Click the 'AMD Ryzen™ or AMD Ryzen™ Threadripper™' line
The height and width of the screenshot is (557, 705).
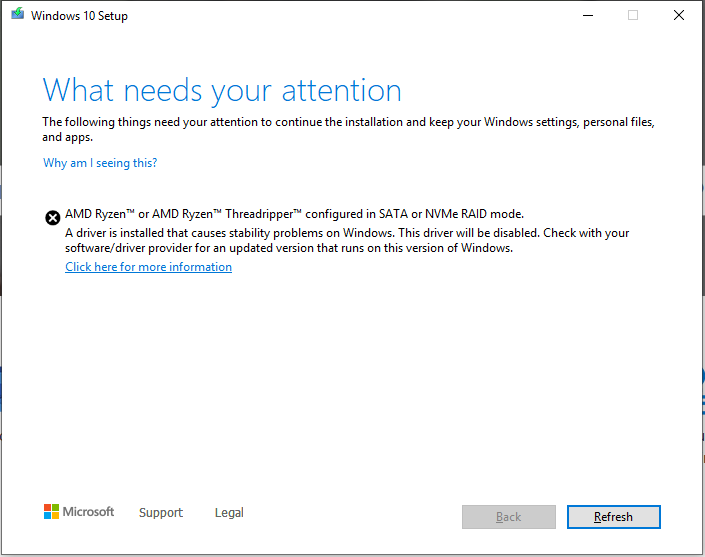(x=294, y=214)
